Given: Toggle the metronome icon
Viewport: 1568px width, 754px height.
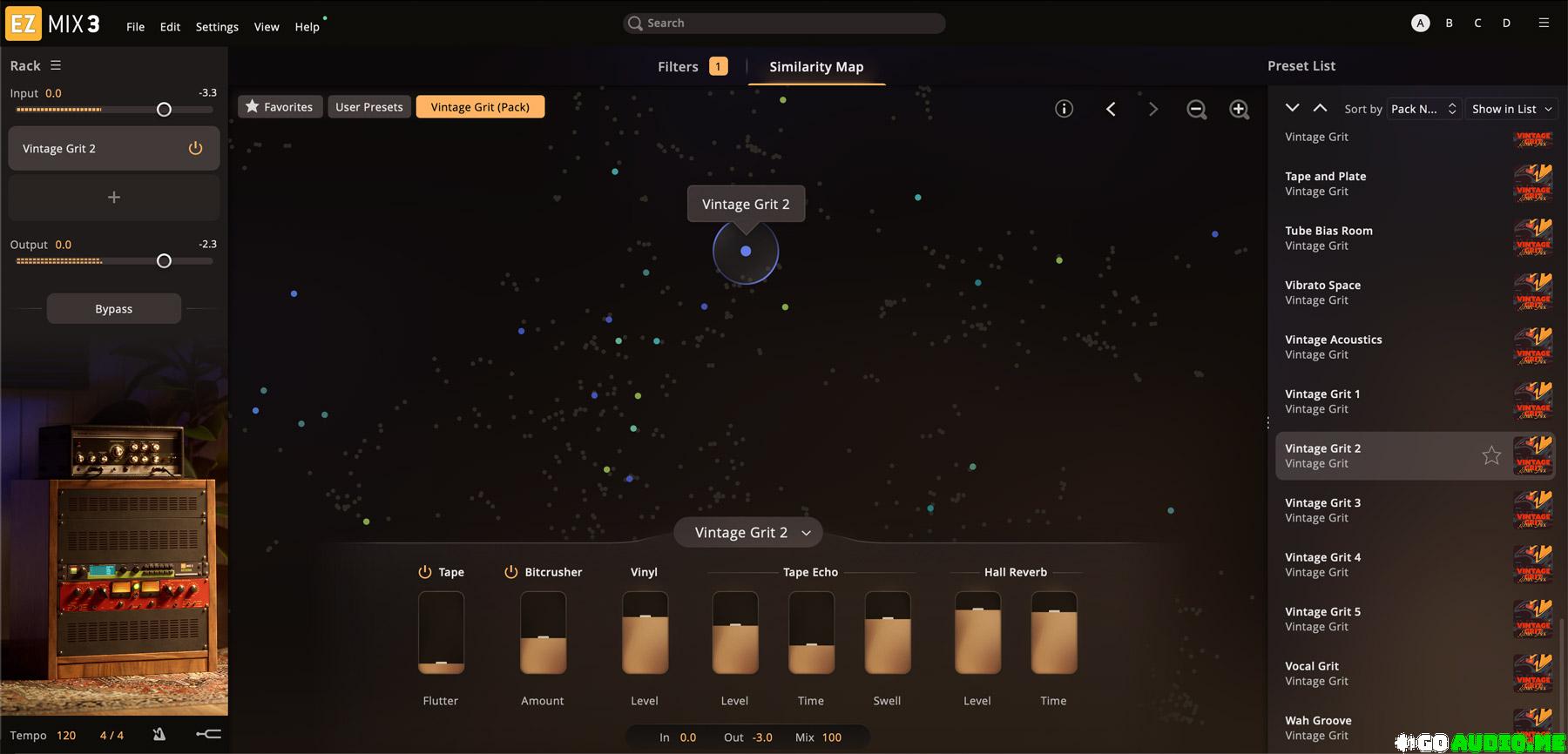Looking at the screenshot, I should coord(159,735).
